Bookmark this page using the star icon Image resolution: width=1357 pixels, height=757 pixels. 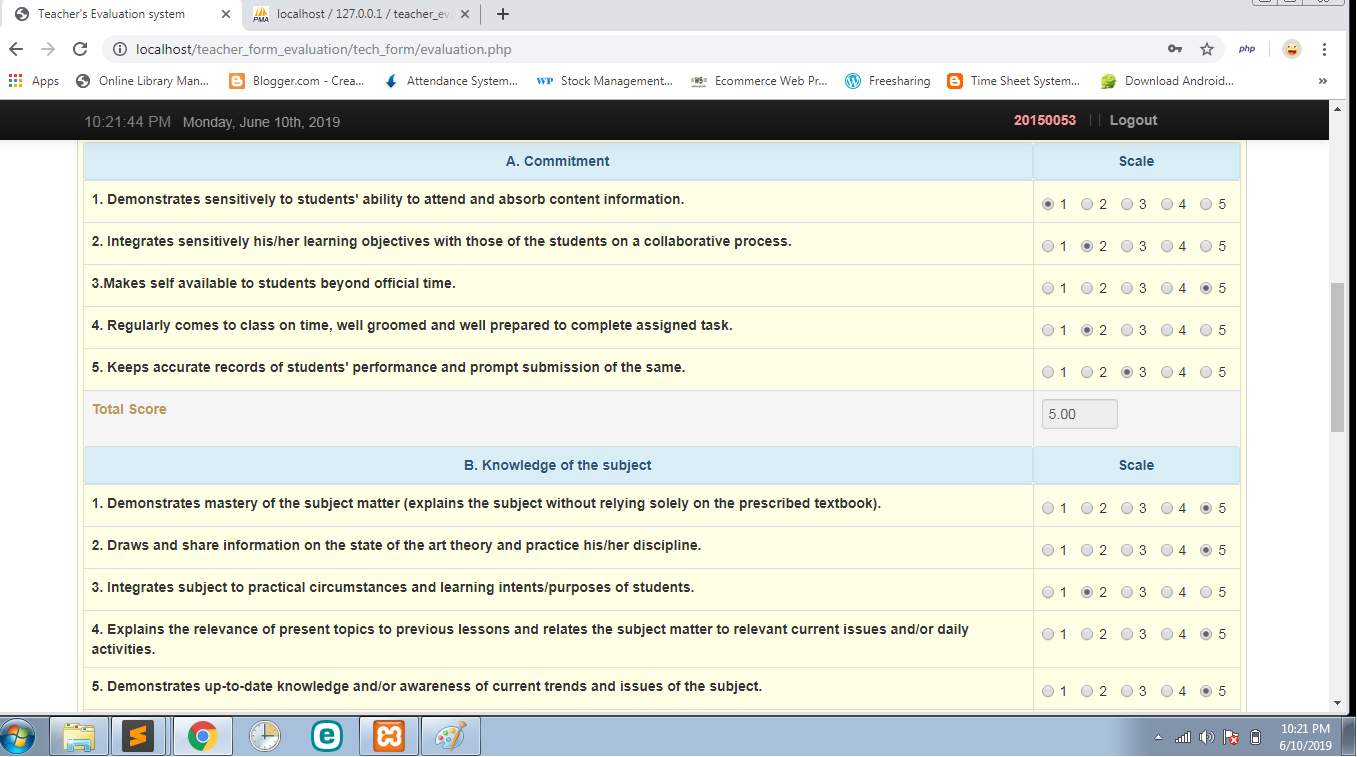pos(1207,48)
